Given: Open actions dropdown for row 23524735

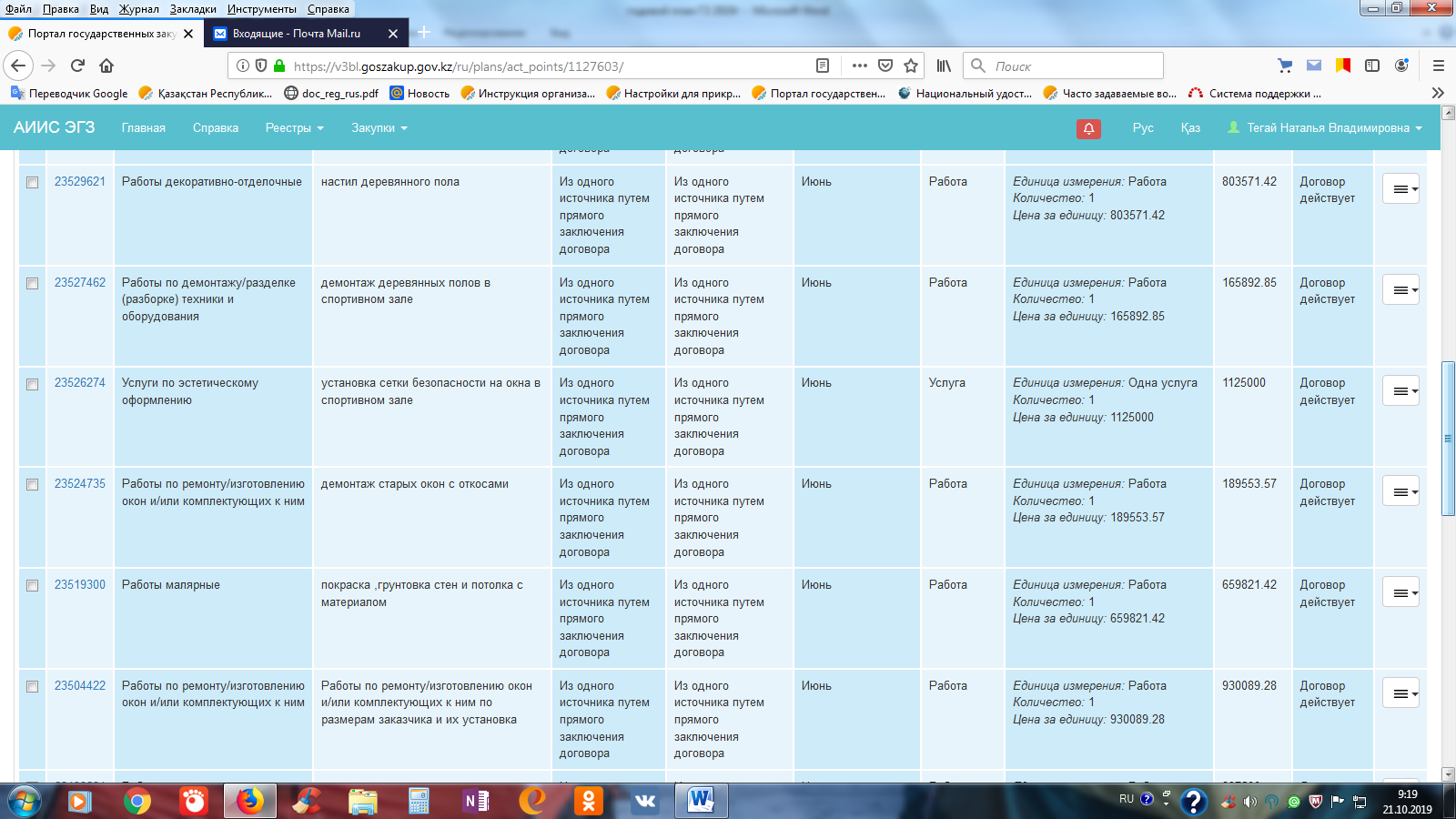Looking at the screenshot, I should coord(1400,491).
